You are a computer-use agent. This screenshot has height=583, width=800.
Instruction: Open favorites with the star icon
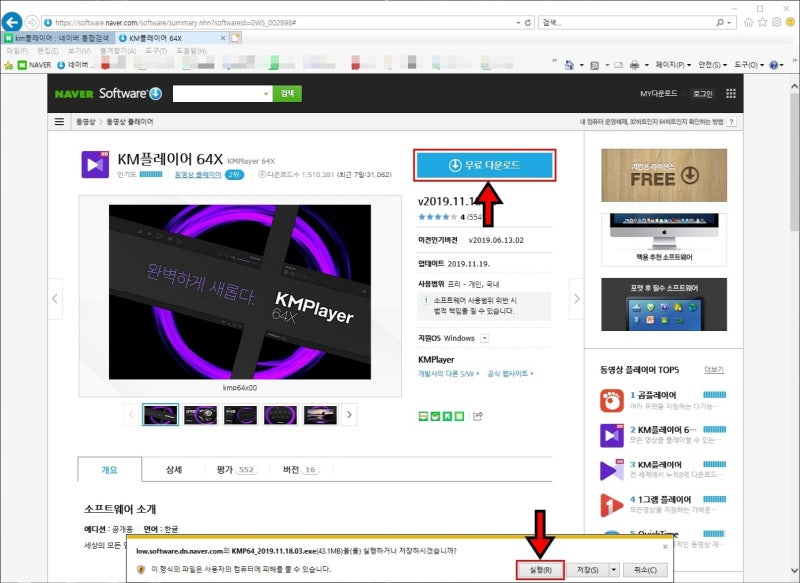(x=763, y=22)
